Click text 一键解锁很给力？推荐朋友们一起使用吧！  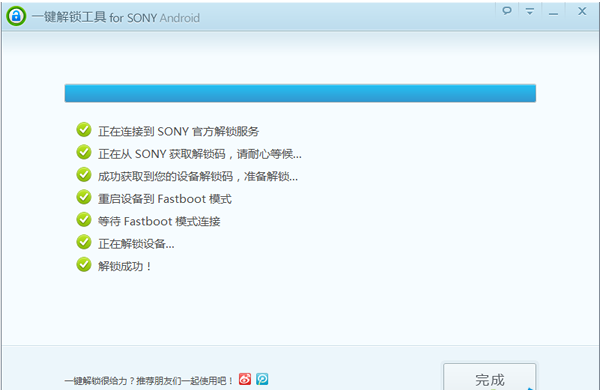click(149, 381)
